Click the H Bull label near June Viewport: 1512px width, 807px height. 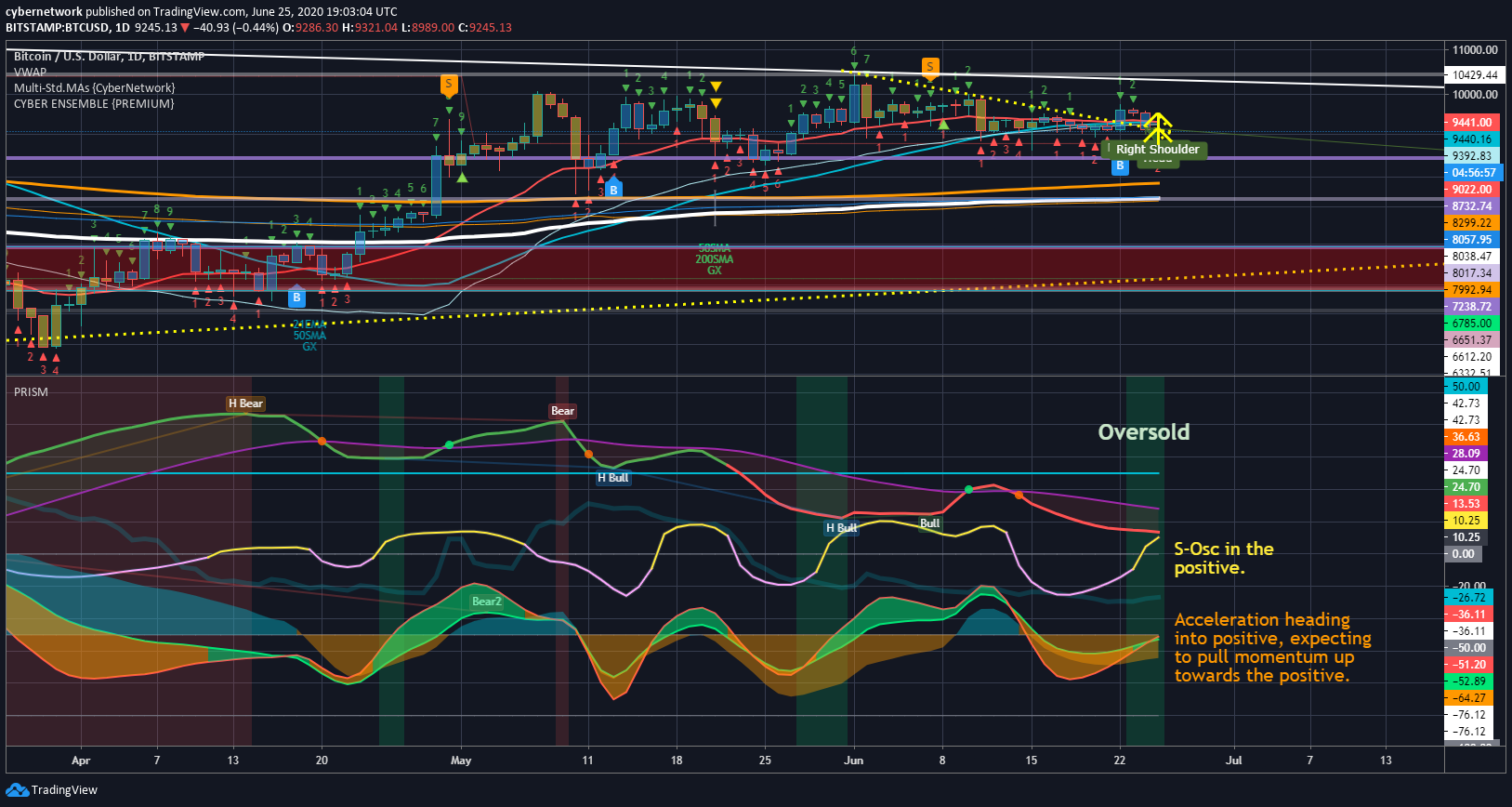pyautogui.click(x=841, y=528)
